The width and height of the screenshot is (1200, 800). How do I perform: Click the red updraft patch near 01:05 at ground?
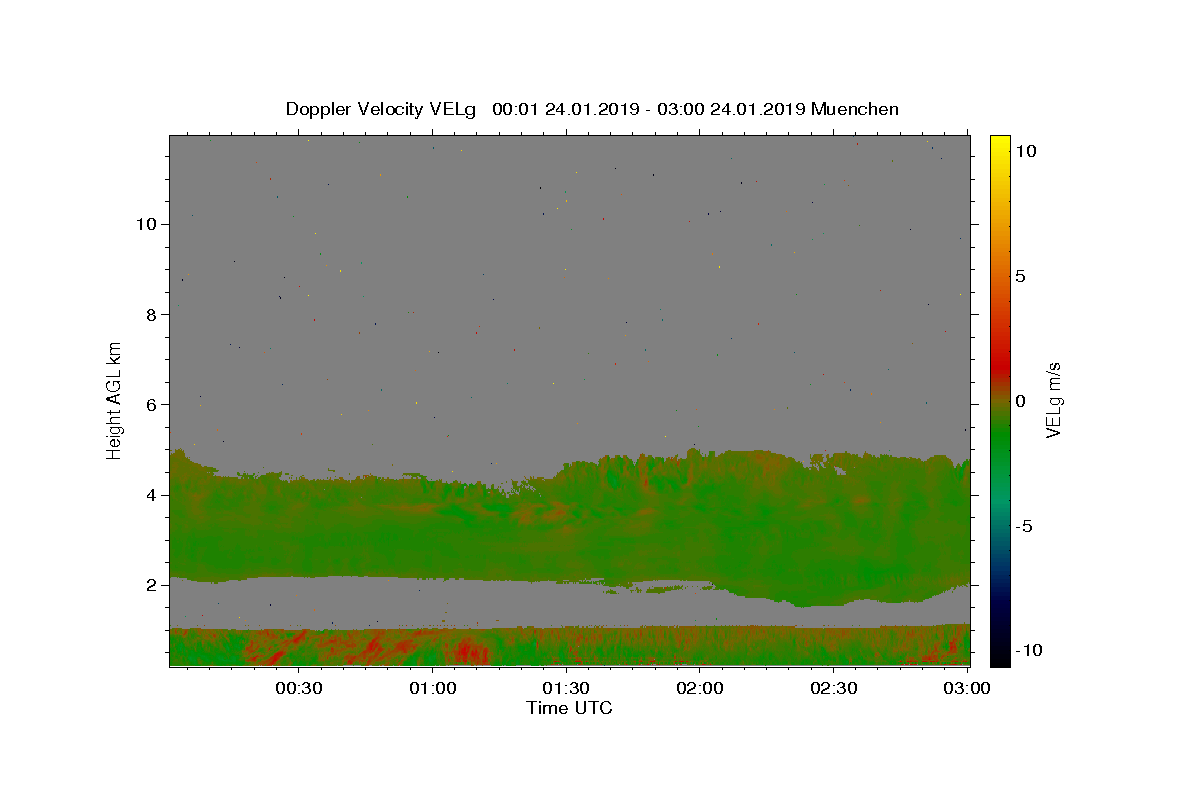(x=468, y=652)
